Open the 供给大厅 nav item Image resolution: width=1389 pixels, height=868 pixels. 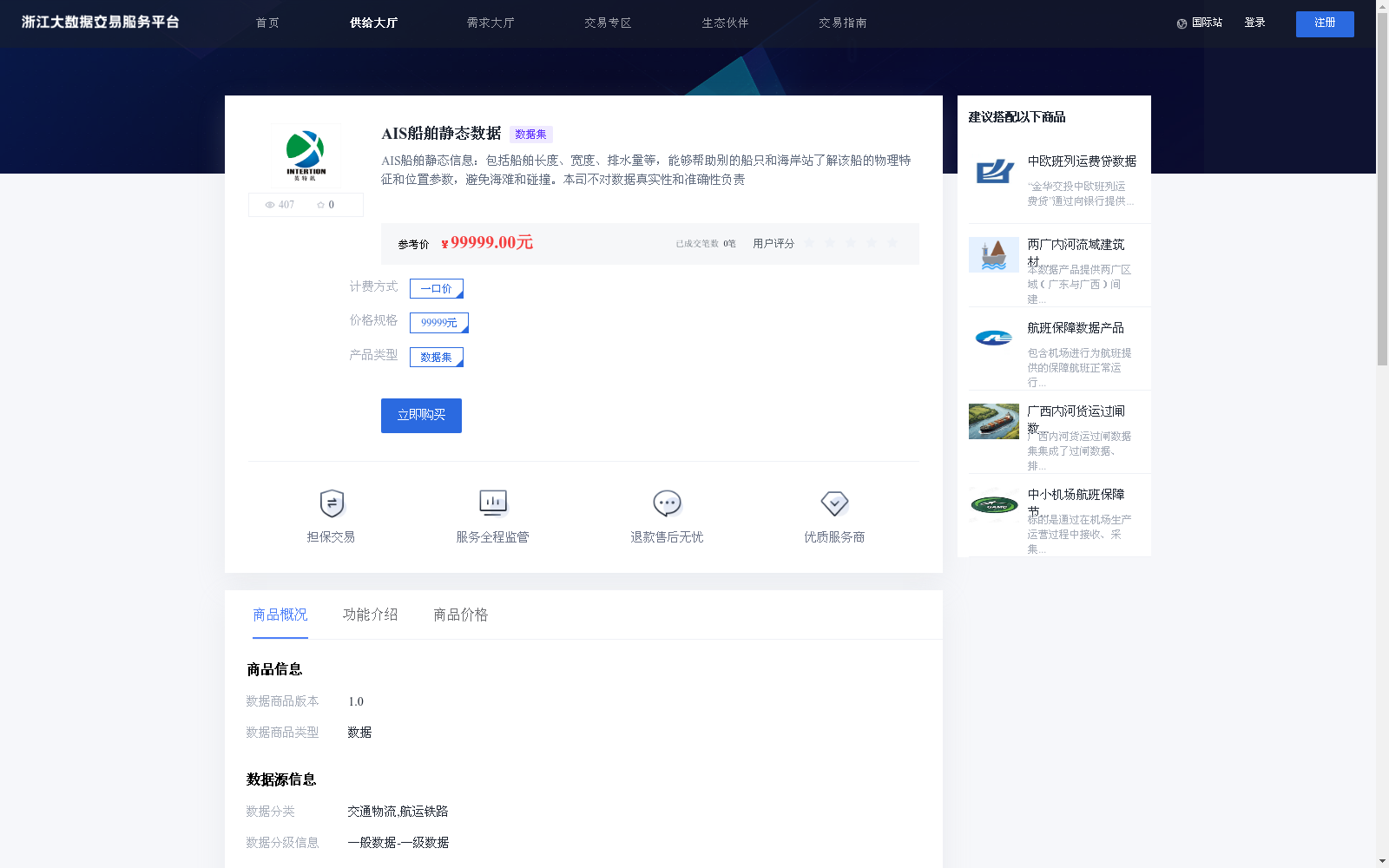[x=373, y=23]
